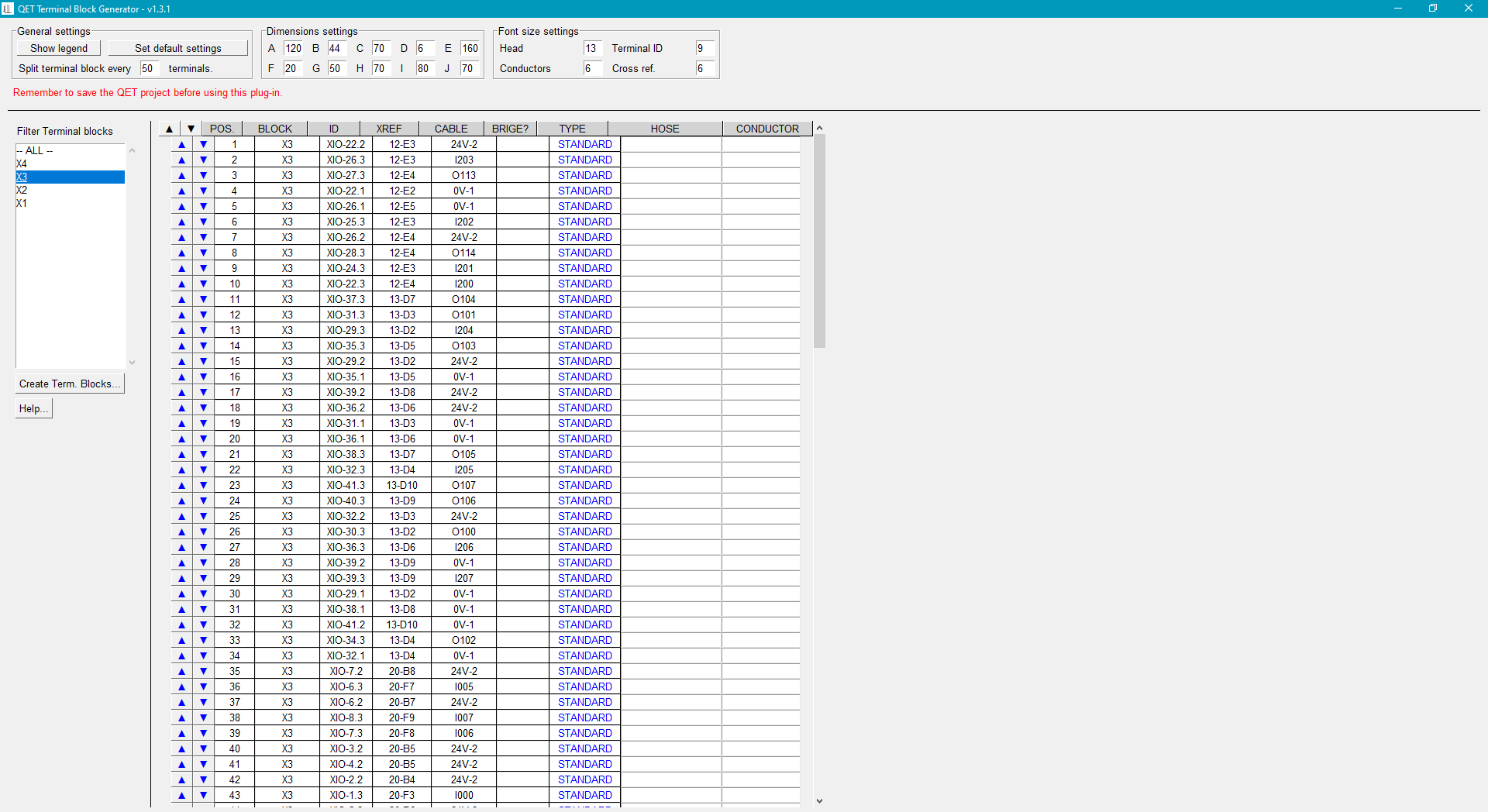Toggle BRIGE? cell for row 8

pyautogui.click(x=522, y=253)
